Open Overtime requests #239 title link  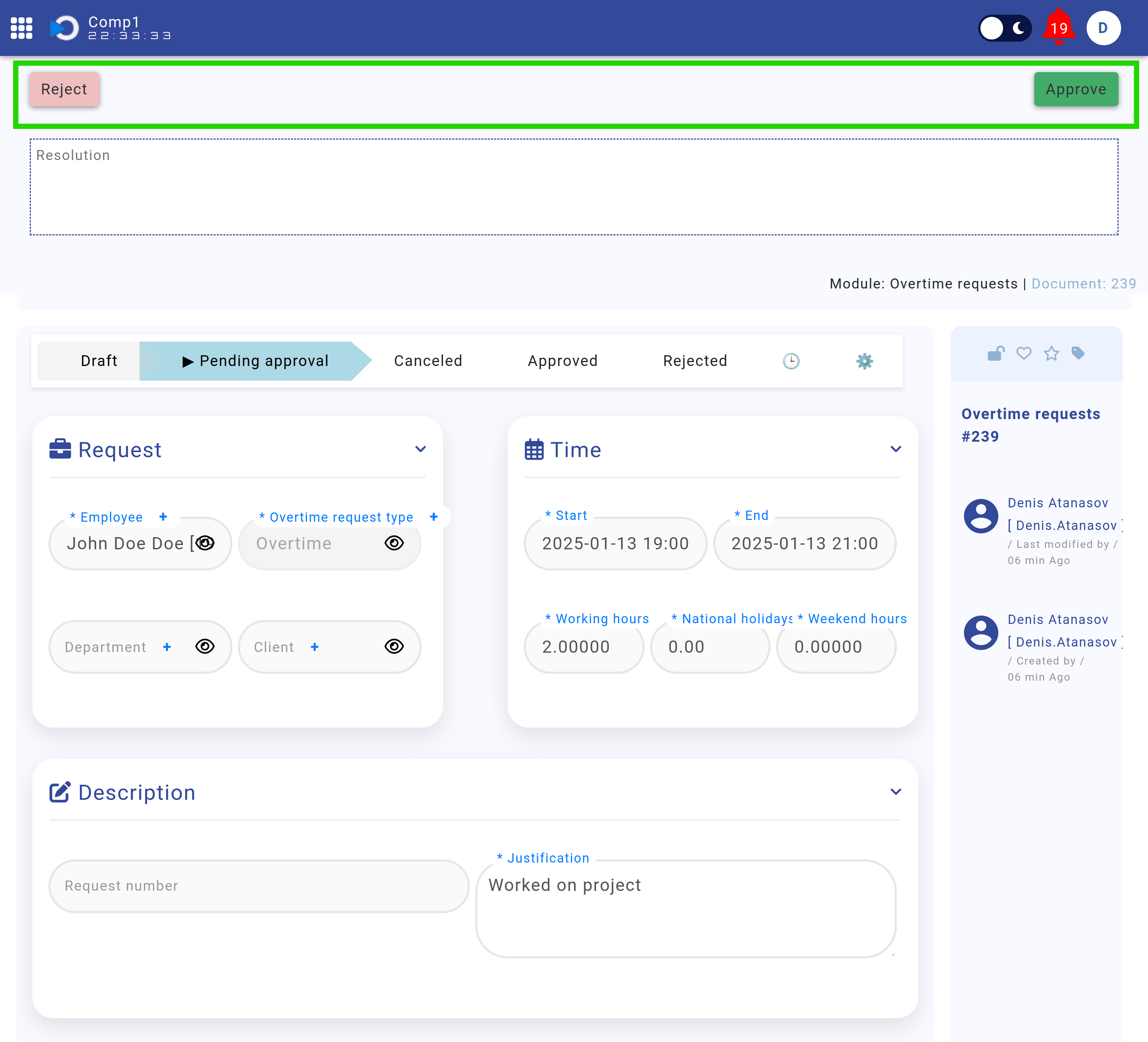[x=1031, y=425]
